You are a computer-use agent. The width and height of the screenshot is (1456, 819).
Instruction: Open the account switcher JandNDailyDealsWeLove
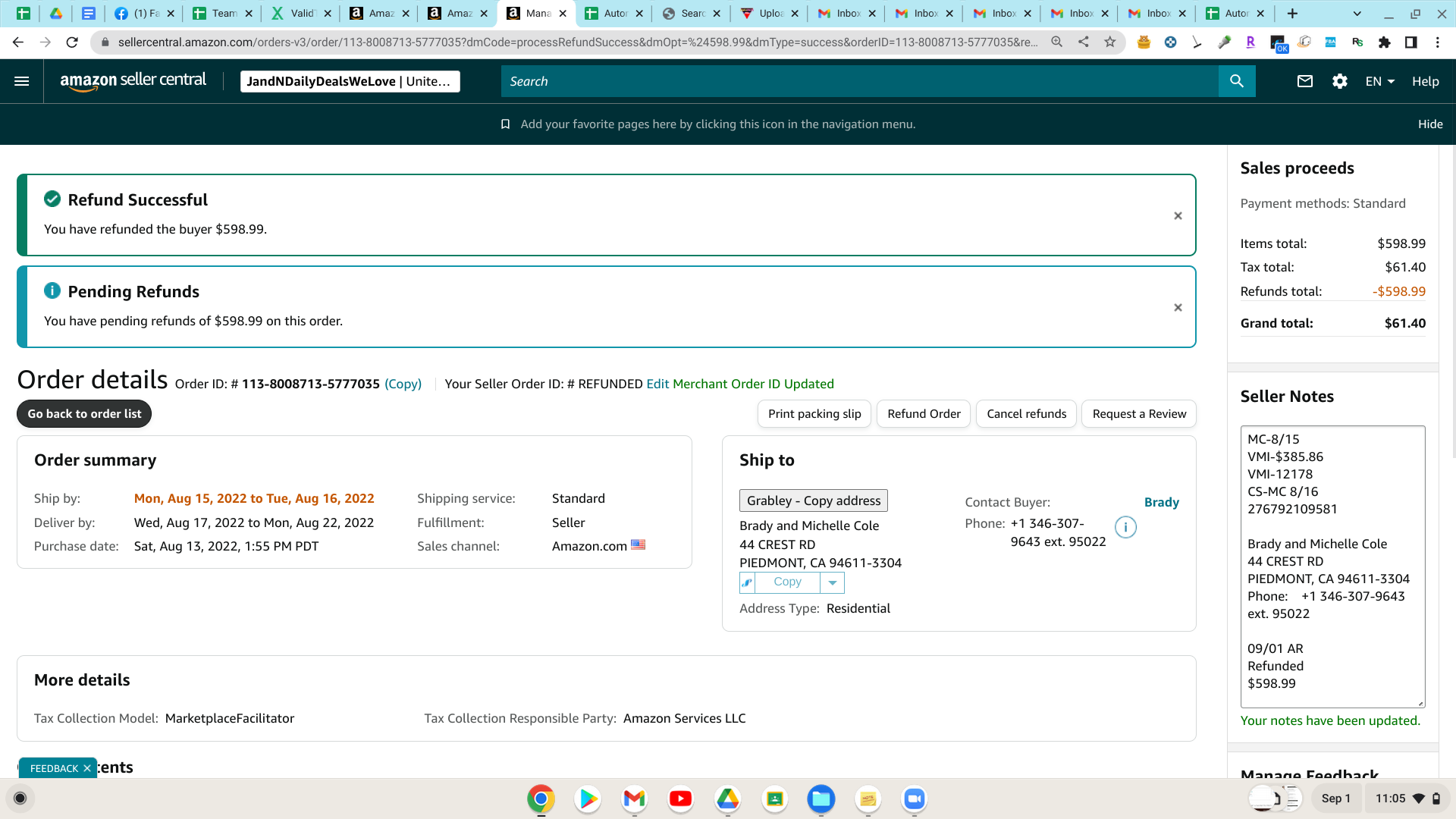(350, 81)
